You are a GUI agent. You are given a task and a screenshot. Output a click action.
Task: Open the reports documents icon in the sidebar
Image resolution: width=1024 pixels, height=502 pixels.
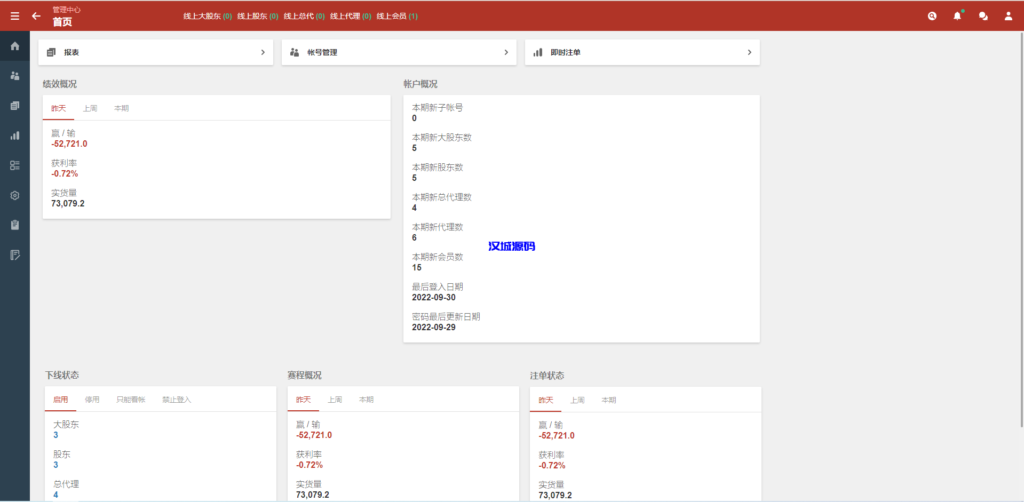click(15, 106)
